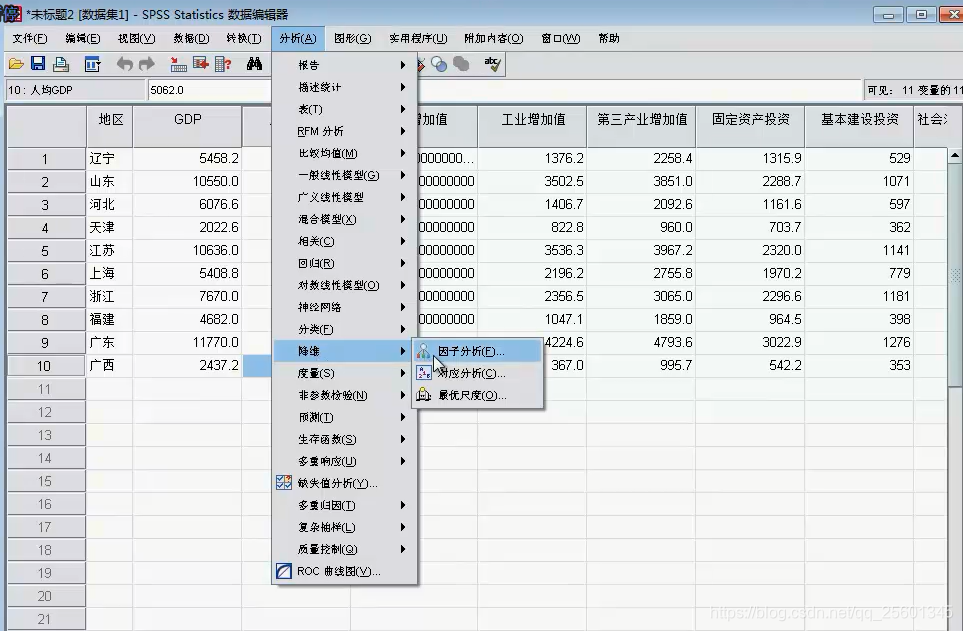The image size is (963, 631).
Task: Click the missing value analysis icon
Action: 284,483
